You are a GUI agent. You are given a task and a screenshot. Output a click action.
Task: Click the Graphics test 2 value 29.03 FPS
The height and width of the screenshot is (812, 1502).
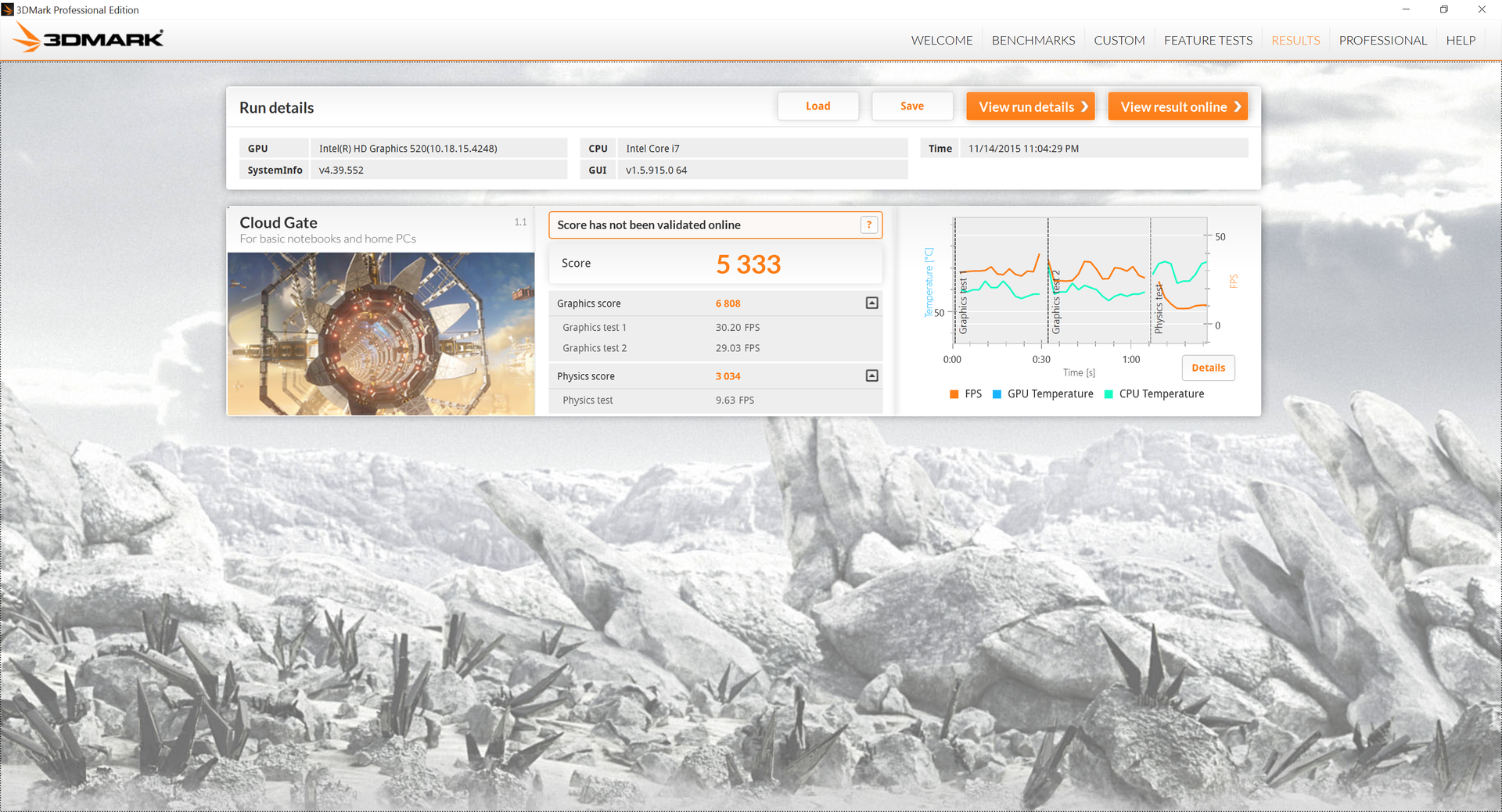pos(738,348)
